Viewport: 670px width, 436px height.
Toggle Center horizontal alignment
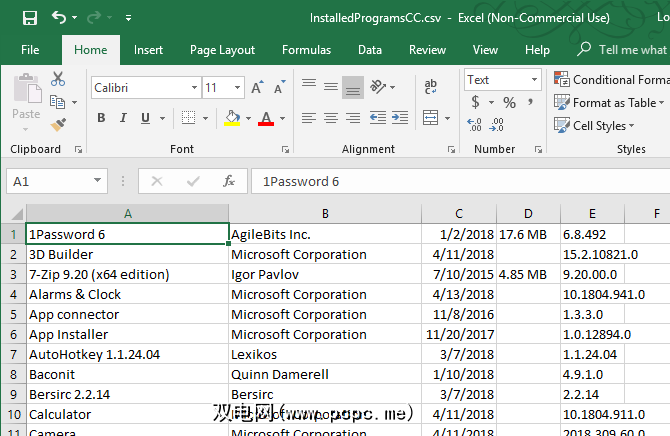(331, 118)
